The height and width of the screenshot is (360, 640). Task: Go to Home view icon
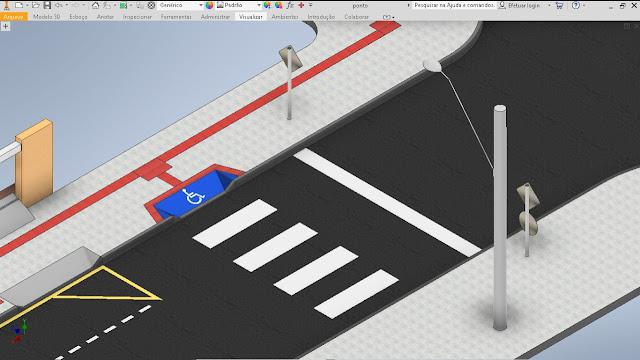(x=95, y=5)
